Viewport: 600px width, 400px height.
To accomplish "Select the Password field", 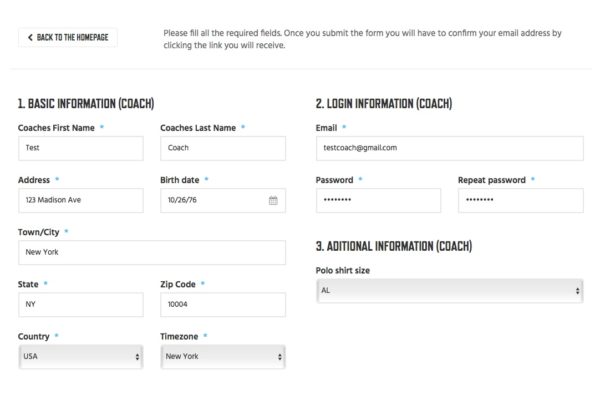I will click(378, 200).
